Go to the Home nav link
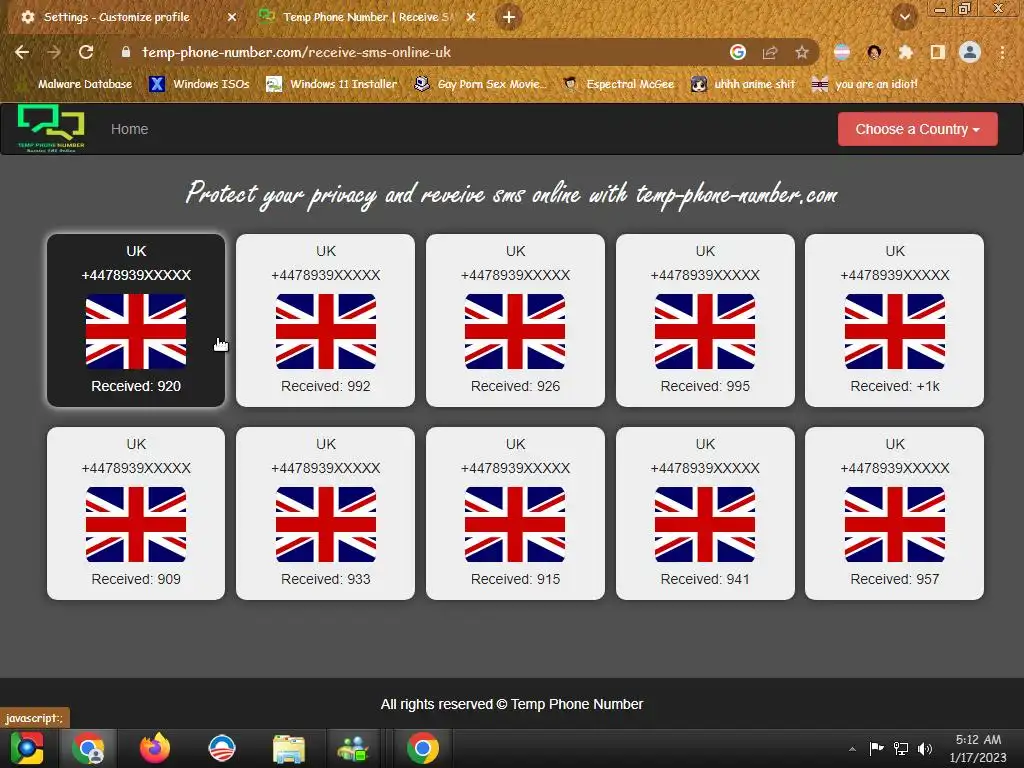 129,129
